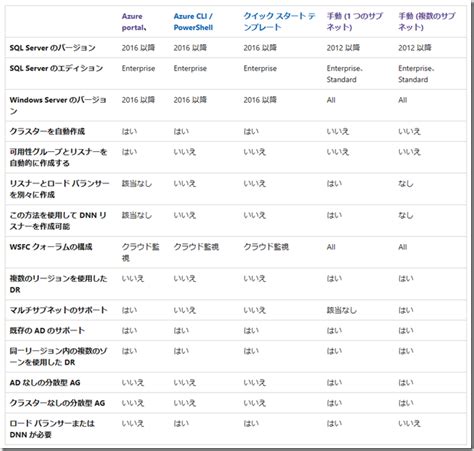The image size is (474, 451).
Task: Click 'クラウド監視' under Azure CLI / PowerShell column
Action: (196, 247)
